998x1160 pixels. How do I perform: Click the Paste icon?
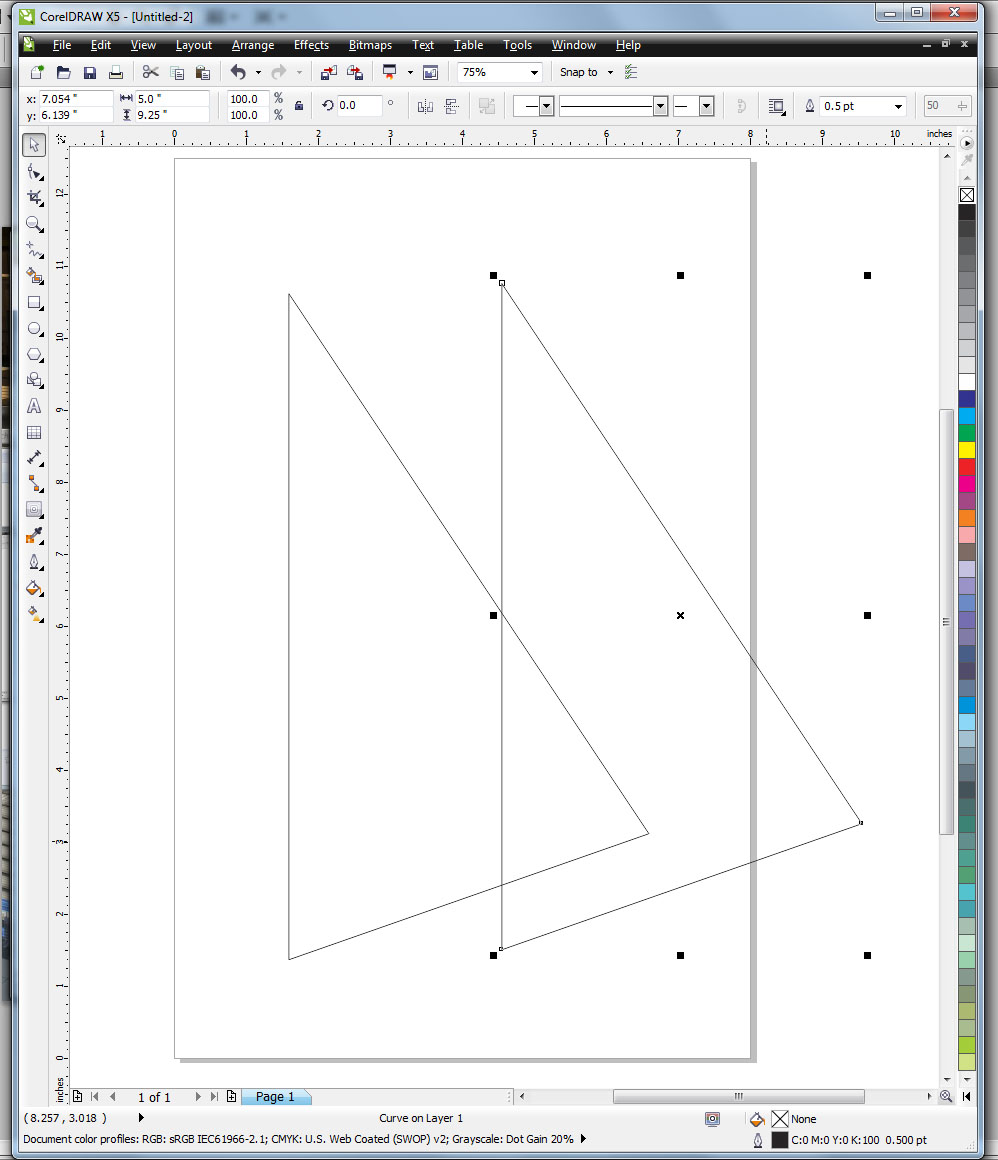click(x=203, y=72)
